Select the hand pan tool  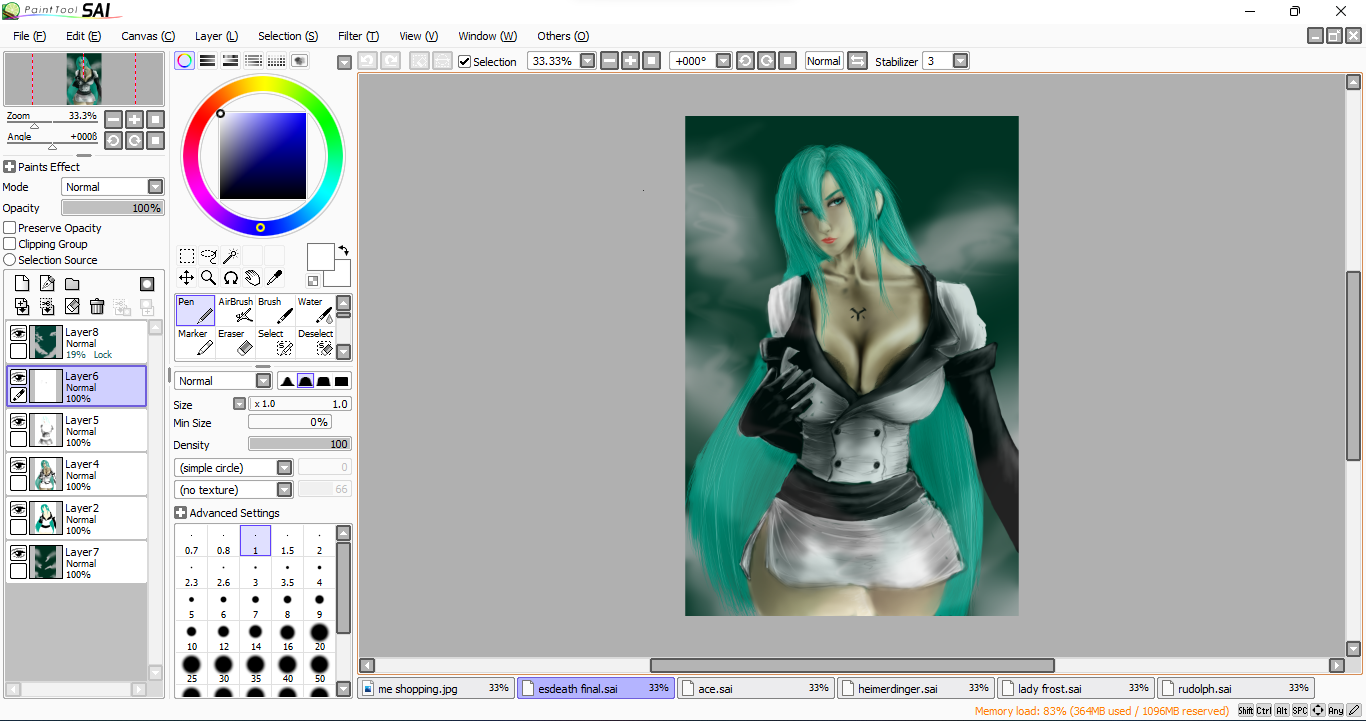(x=253, y=278)
